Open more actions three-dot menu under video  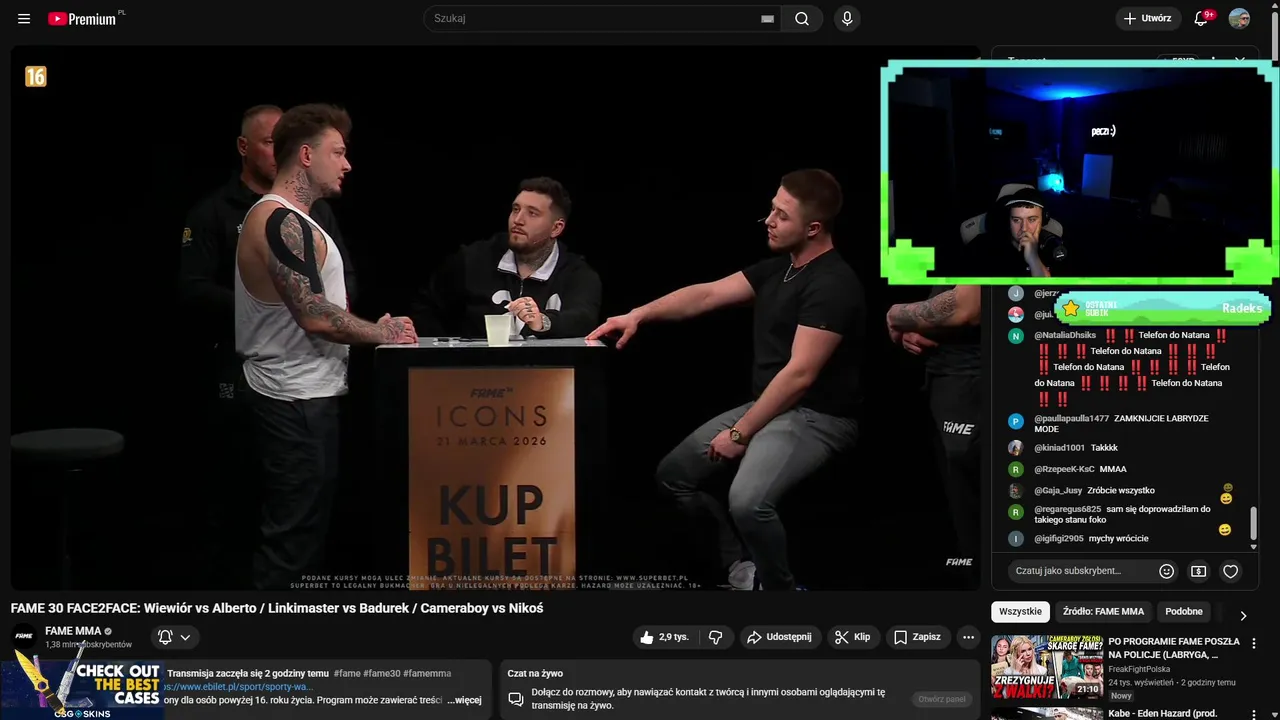(x=968, y=637)
